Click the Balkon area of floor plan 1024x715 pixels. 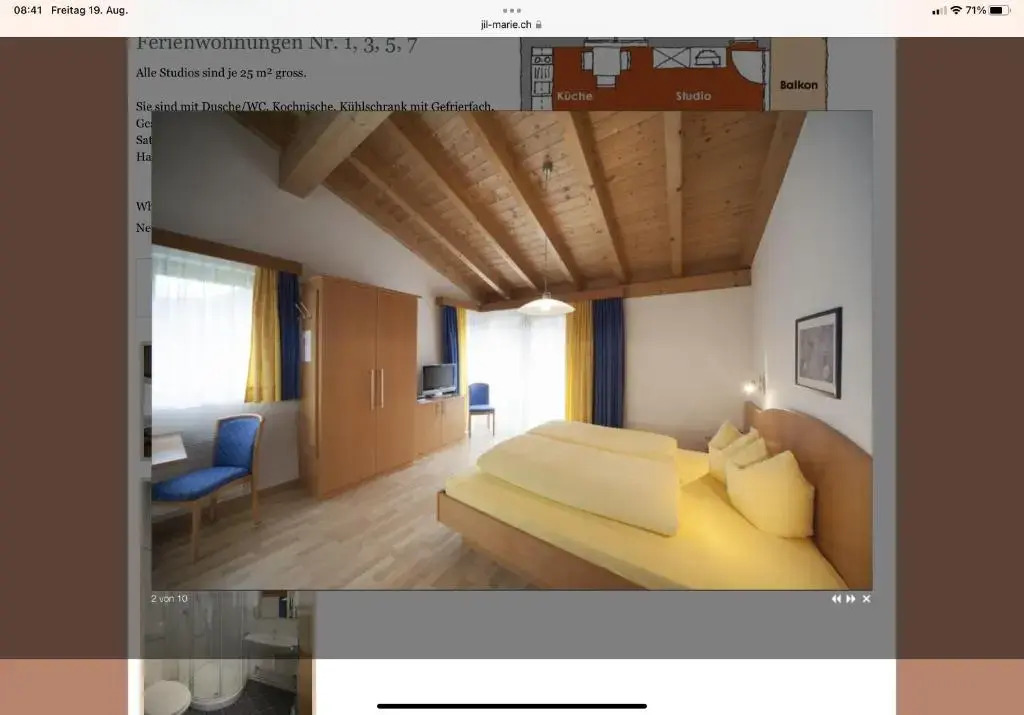[798, 85]
